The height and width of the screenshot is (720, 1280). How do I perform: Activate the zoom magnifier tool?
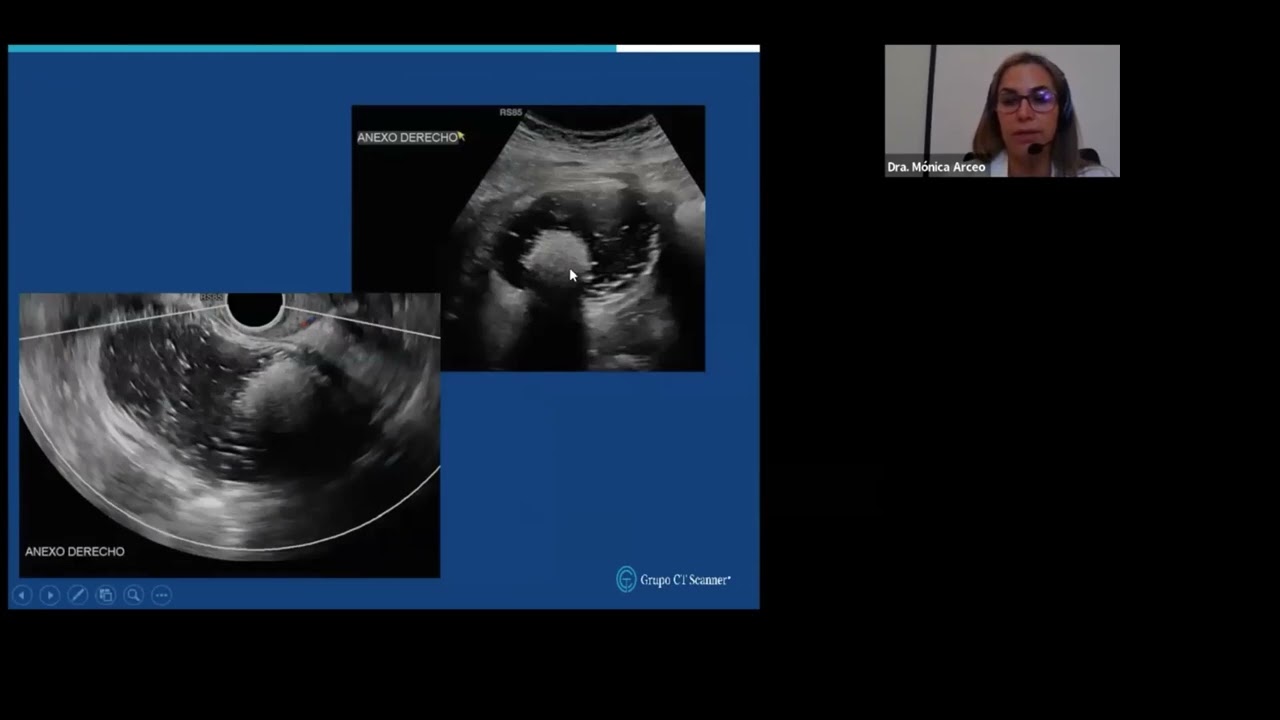134,595
